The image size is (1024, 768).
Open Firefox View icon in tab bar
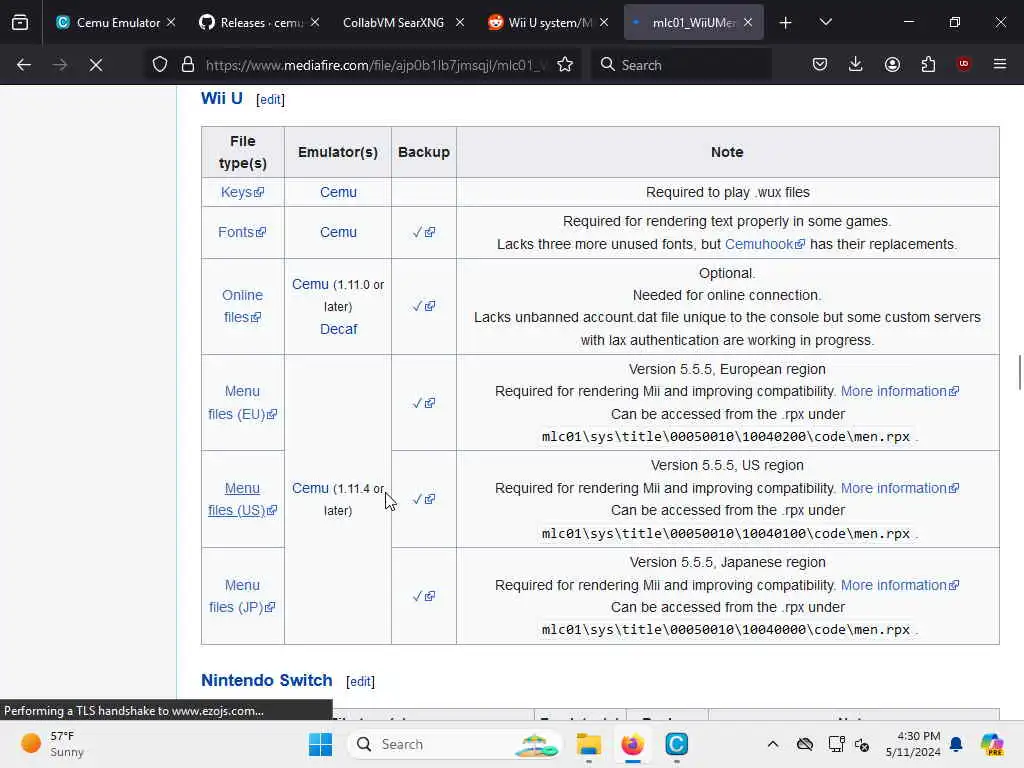click(20, 22)
